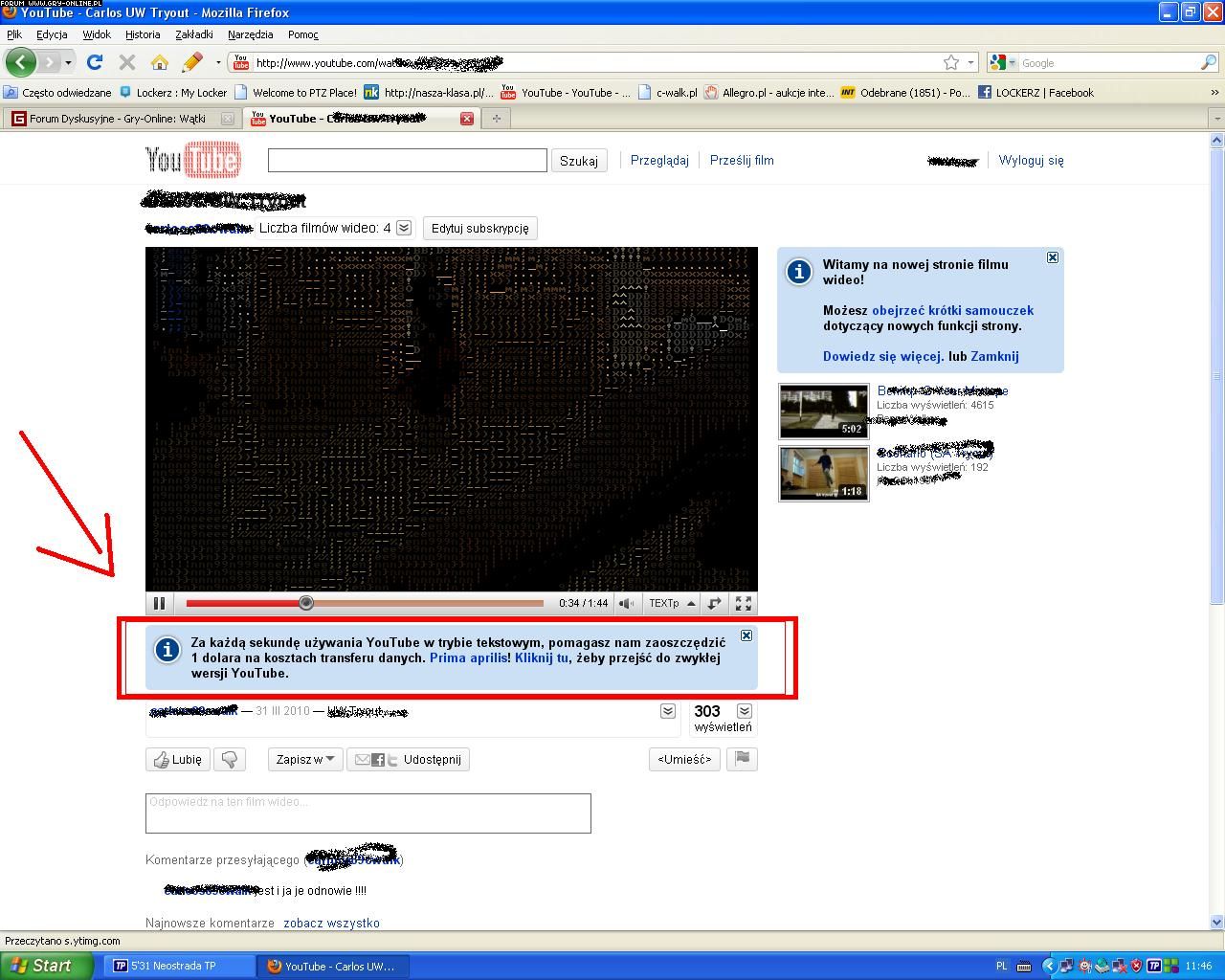The width and height of the screenshot is (1225, 980).
Task: Enter fullscreen video mode
Action: point(743,603)
